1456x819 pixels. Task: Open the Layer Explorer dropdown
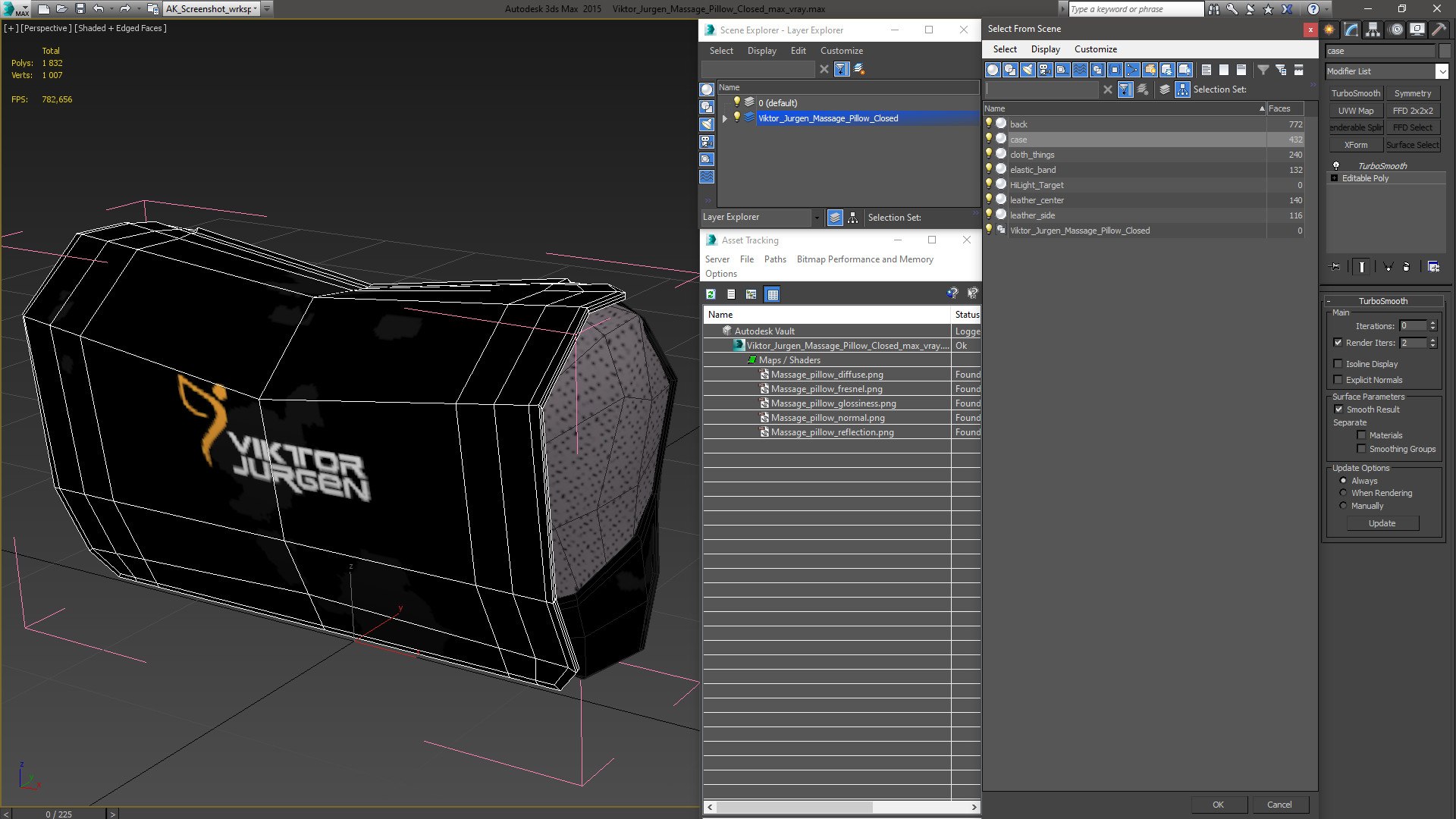coord(817,218)
